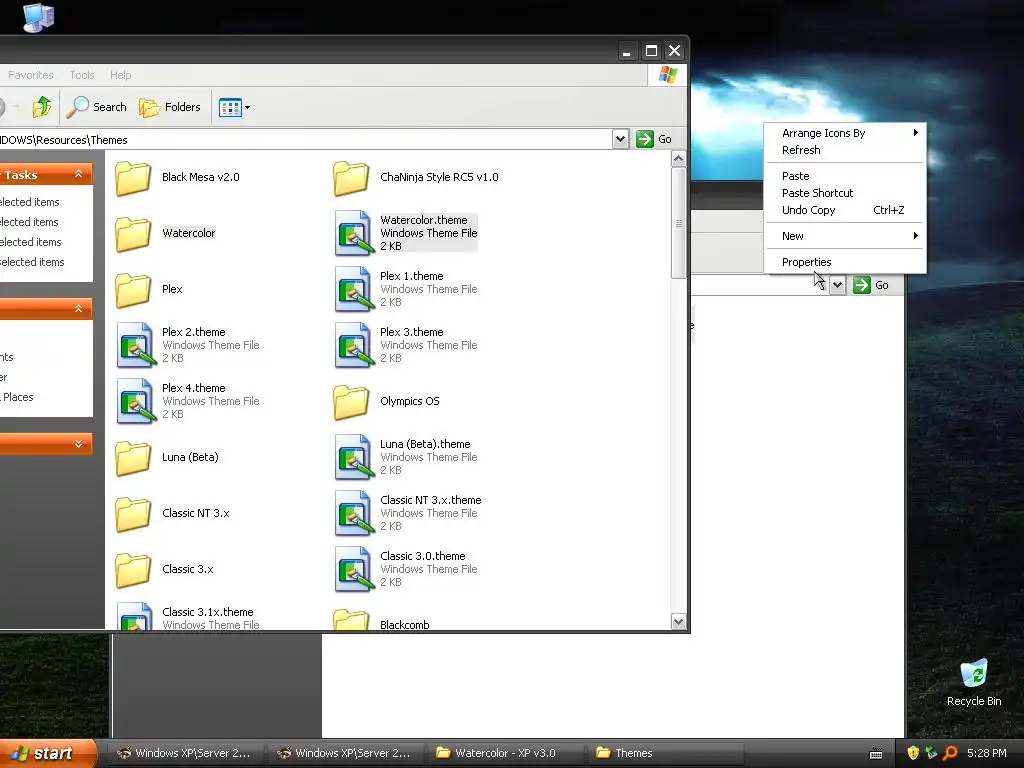
Task: Click the 5:28 PM clock
Action: (986, 753)
